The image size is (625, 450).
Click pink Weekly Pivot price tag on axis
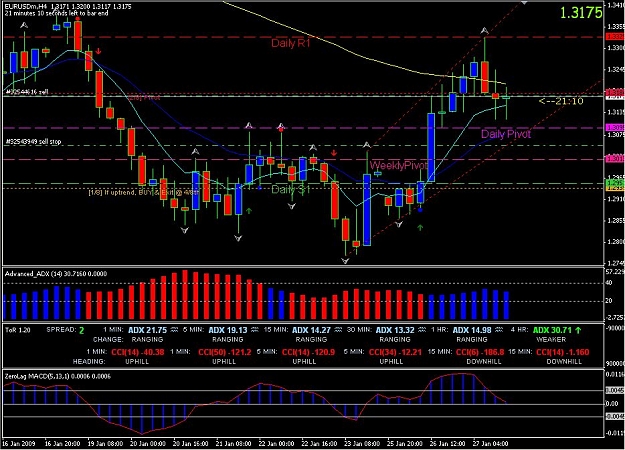615,159
